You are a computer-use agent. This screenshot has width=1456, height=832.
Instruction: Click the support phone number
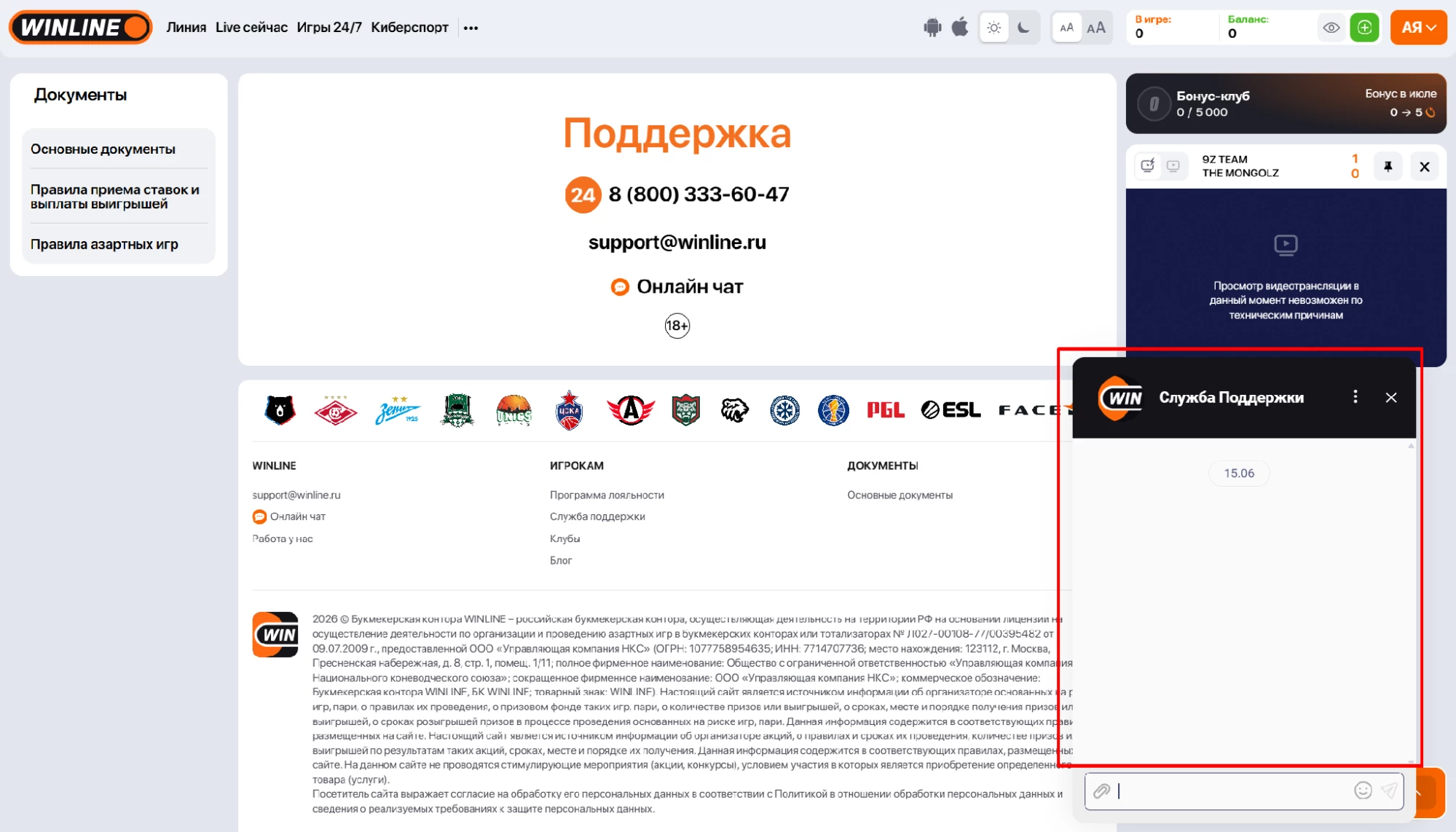pyautogui.click(x=699, y=194)
